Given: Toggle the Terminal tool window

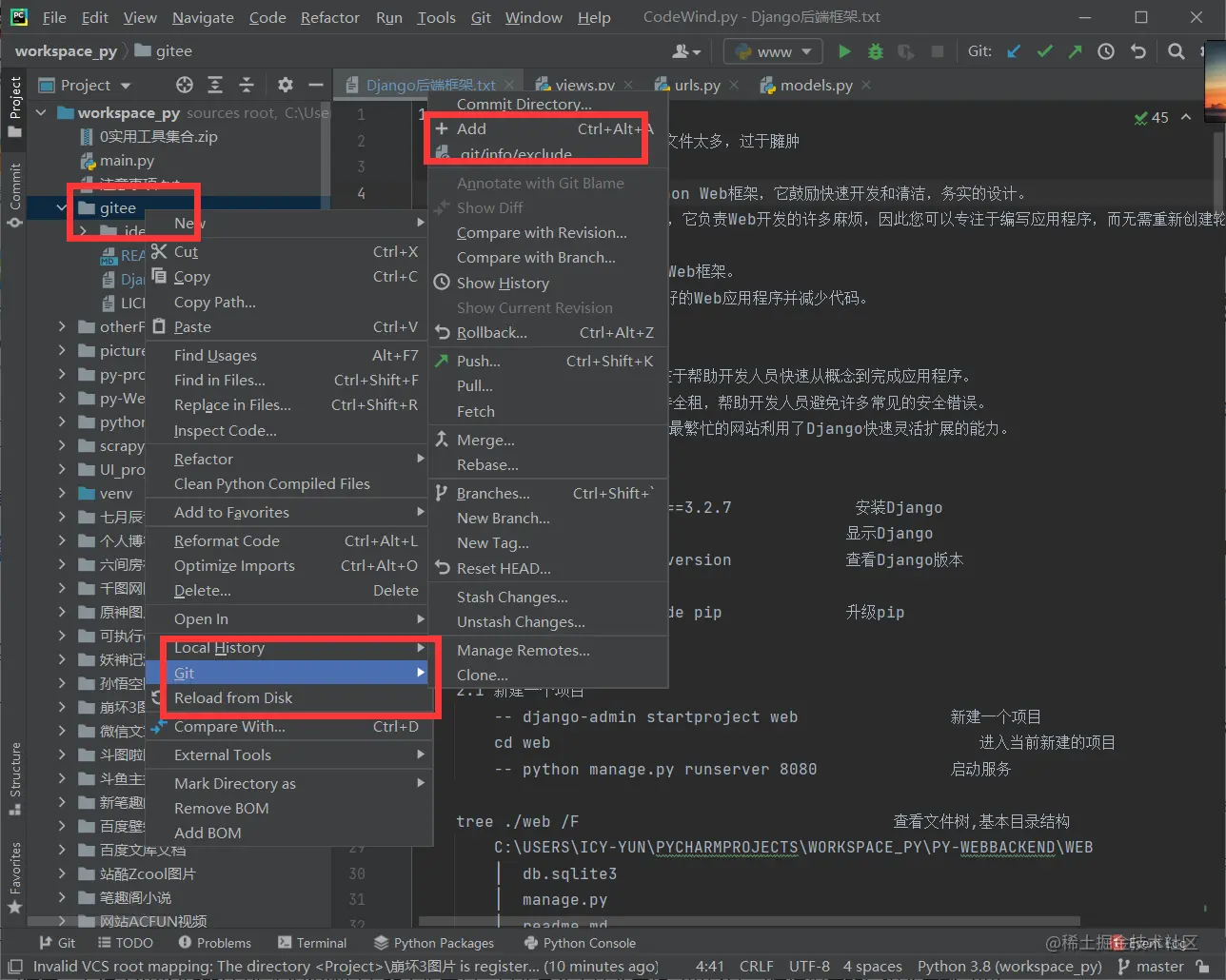Looking at the screenshot, I should [312, 943].
